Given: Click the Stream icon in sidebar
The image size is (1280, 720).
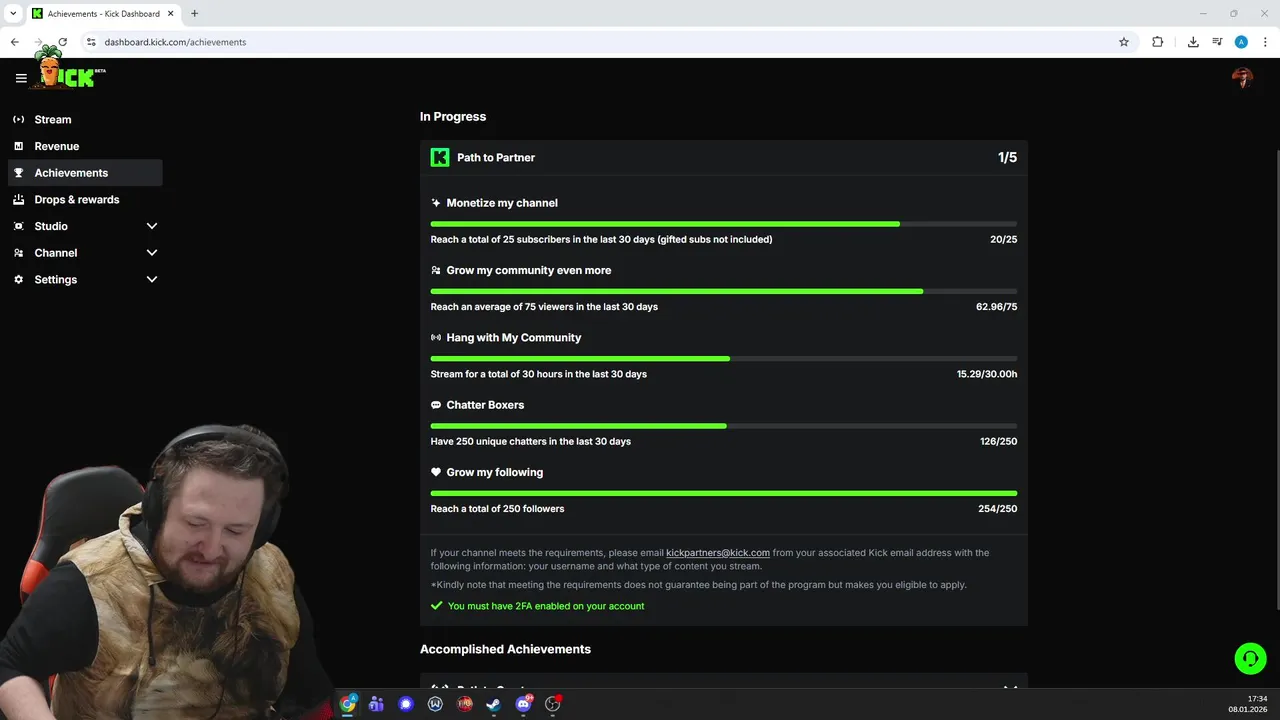Looking at the screenshot, I should tap(18, 119).
